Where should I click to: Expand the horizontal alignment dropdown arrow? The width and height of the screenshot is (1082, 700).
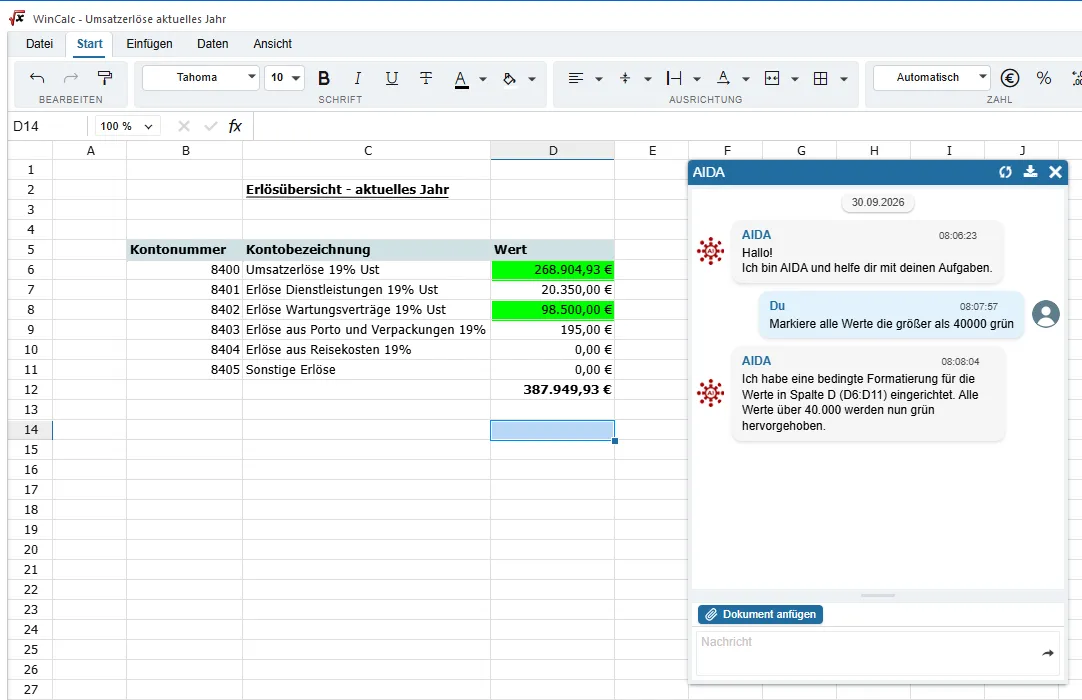[599, 79]
